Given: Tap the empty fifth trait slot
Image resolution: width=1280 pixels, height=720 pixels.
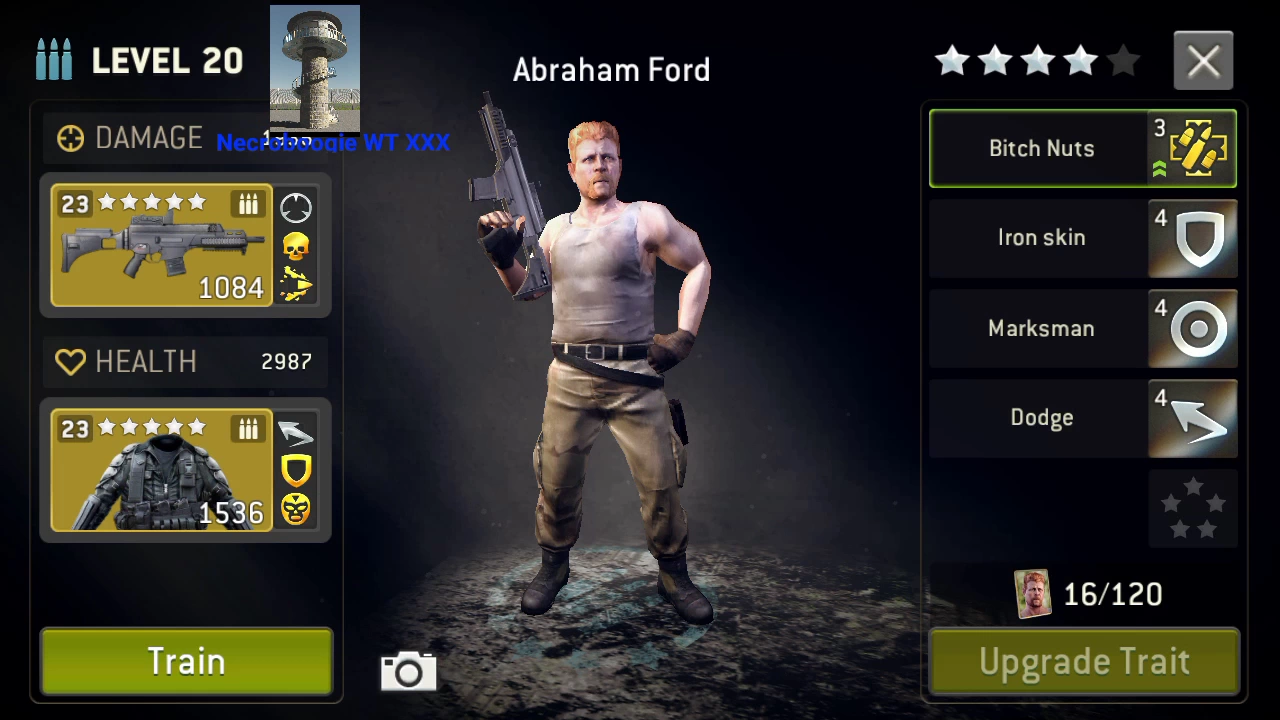Looking at the screenshot, I should [1193, 508].
